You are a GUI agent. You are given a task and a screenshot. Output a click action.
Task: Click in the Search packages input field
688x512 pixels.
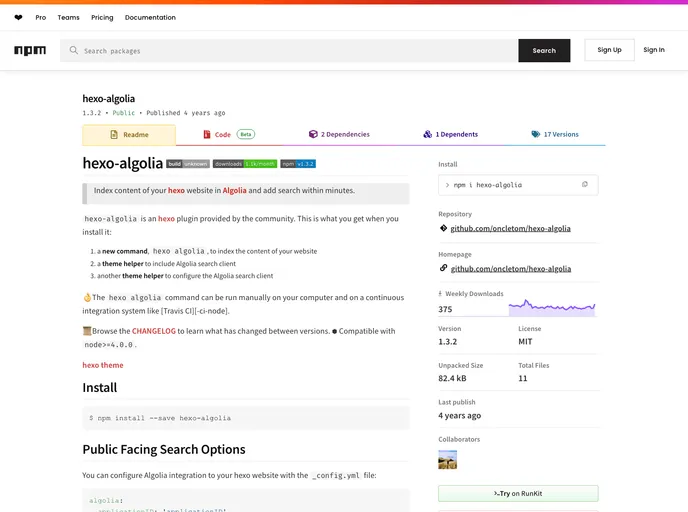click(289, 50)
